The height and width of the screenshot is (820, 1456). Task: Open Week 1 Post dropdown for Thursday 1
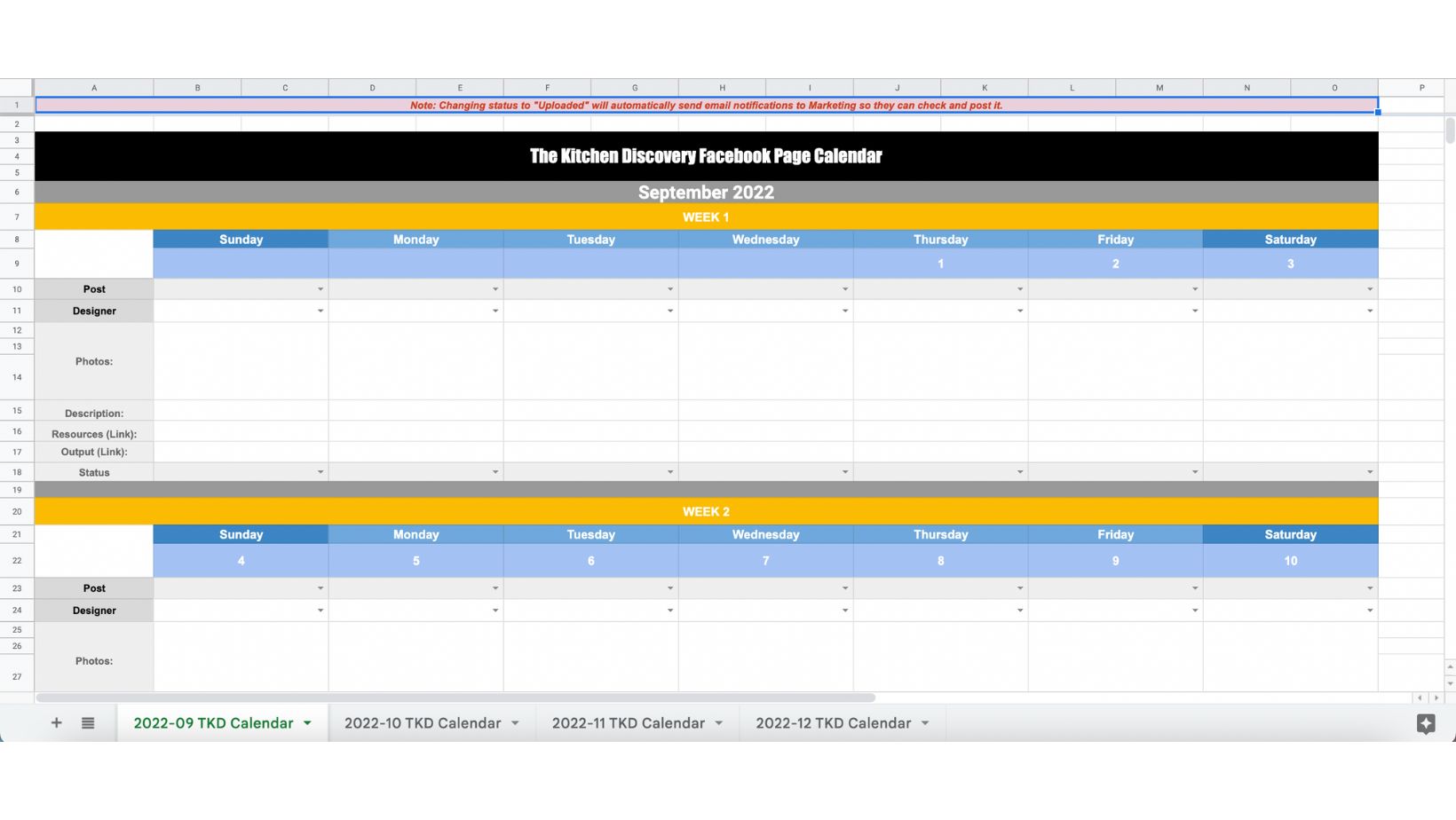1020,289
